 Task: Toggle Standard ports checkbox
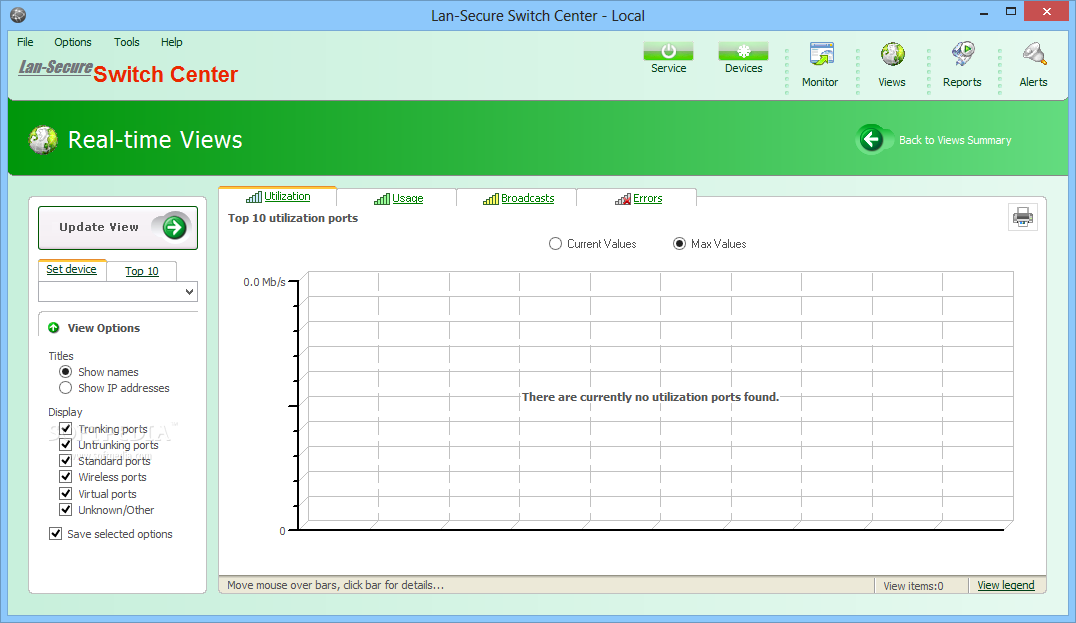coord(66,460)
